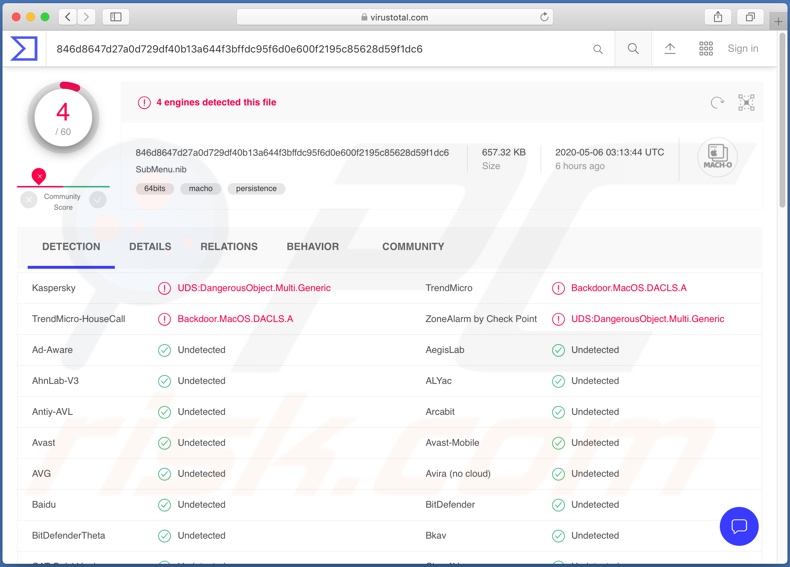
Task: Click the AhnLab-V3 engine name
Action: 55,381
